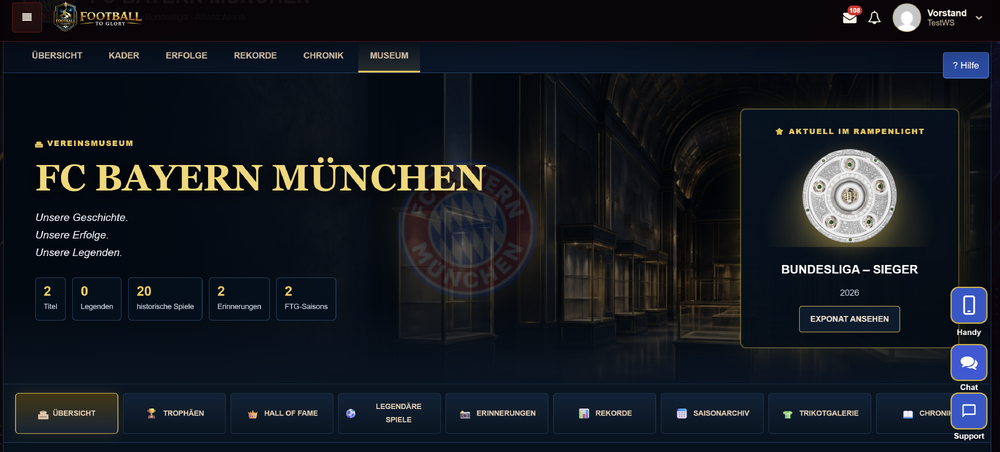
Task: Open the Hall of Fame section
Action: point(282,413)
